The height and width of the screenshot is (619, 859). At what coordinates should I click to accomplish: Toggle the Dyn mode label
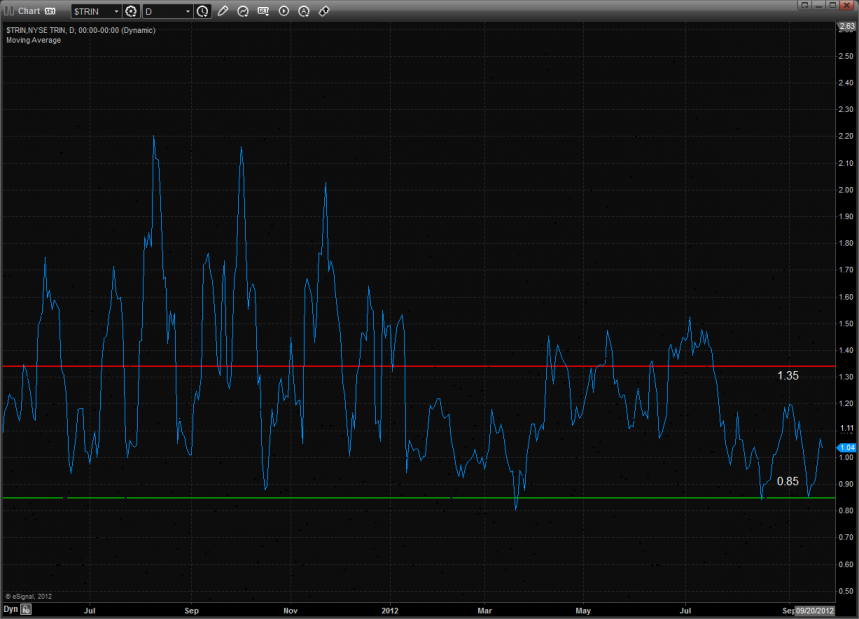[x=10, y=608]
